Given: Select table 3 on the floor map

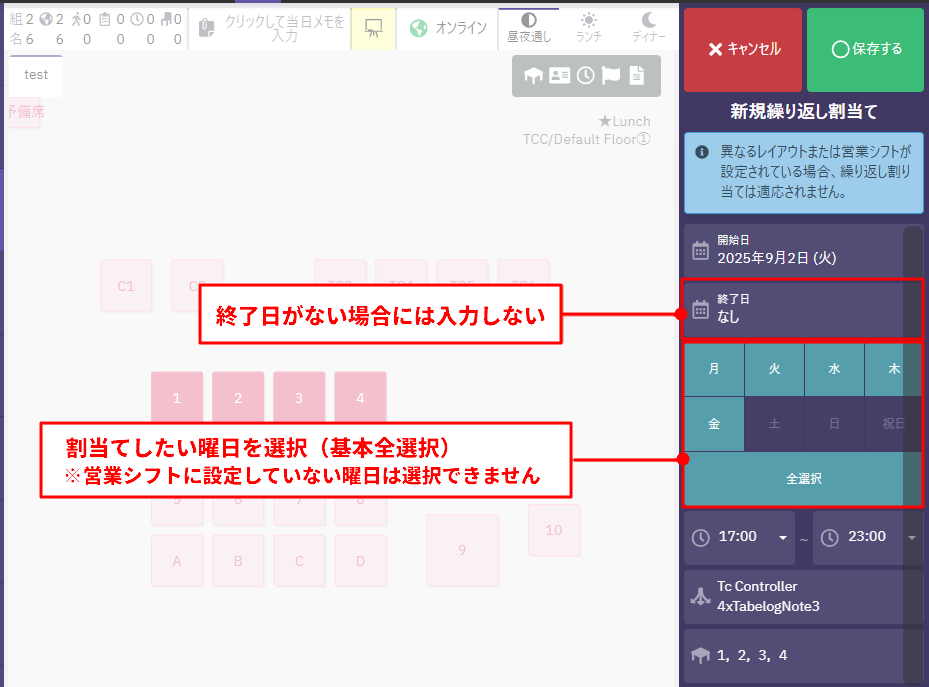Looking at the screenshot, I should coord(299,397).
